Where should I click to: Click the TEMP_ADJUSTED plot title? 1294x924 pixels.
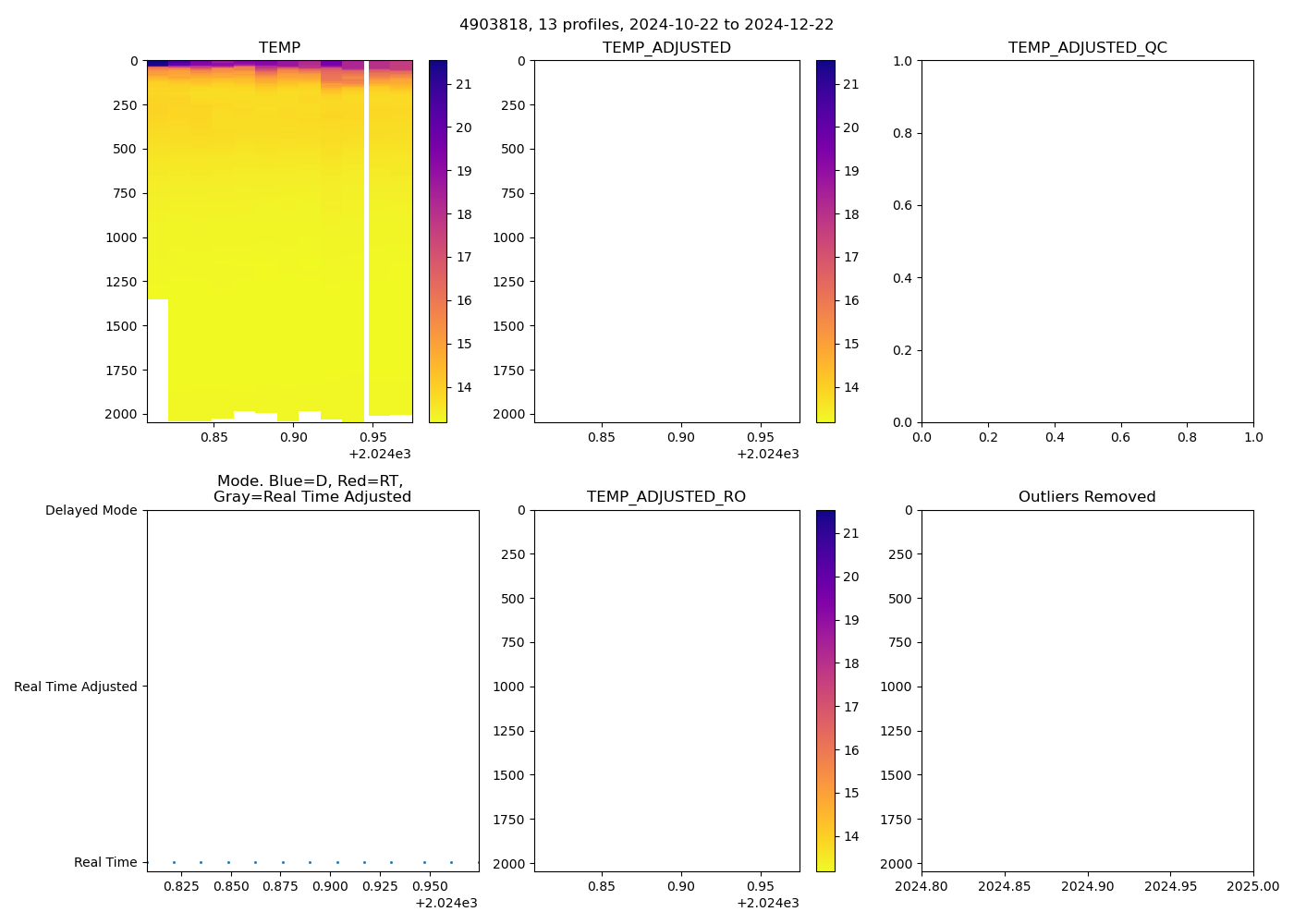(x=666, y=48)
